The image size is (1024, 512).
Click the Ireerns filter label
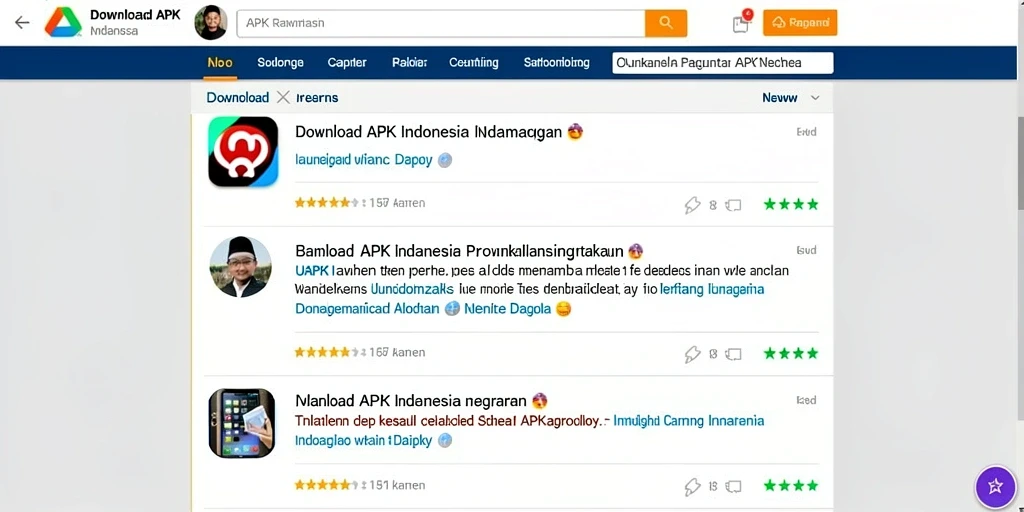pyautogui.click(x=317, y=98)
